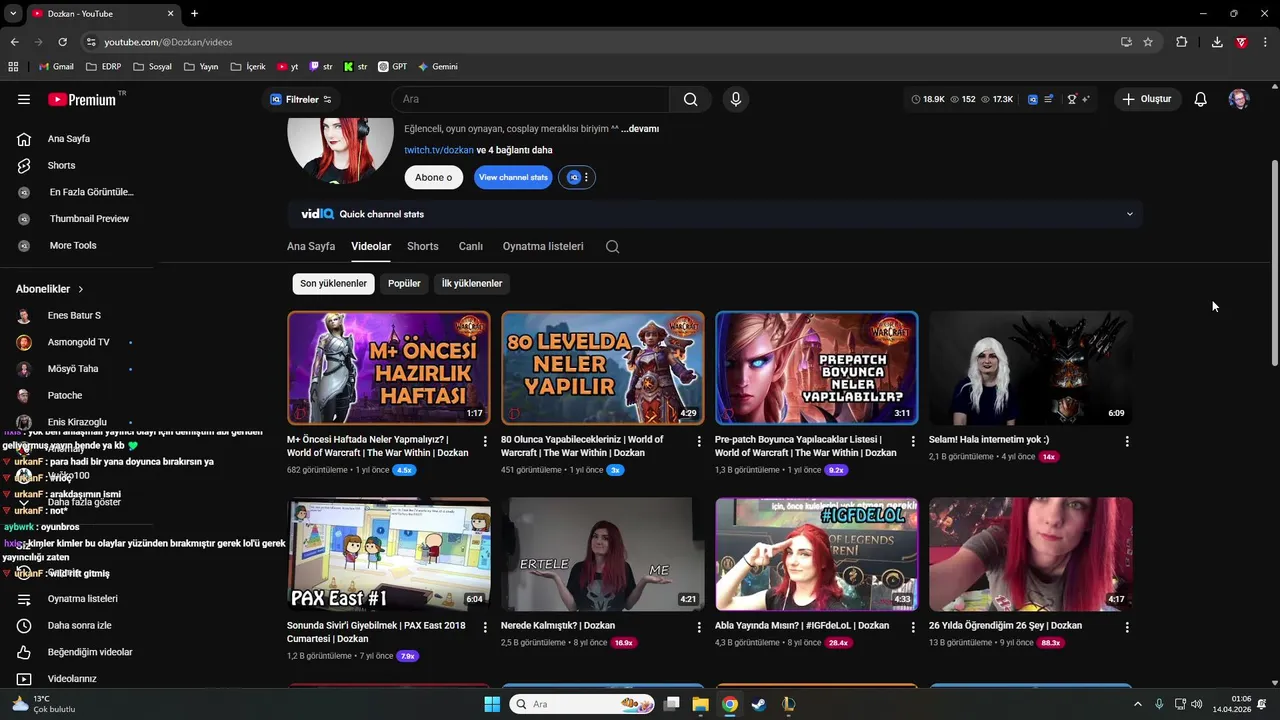This screenshot has width=1280, height=720.
Task: Open the GPT bookmark
Action: tap(393, 67)
